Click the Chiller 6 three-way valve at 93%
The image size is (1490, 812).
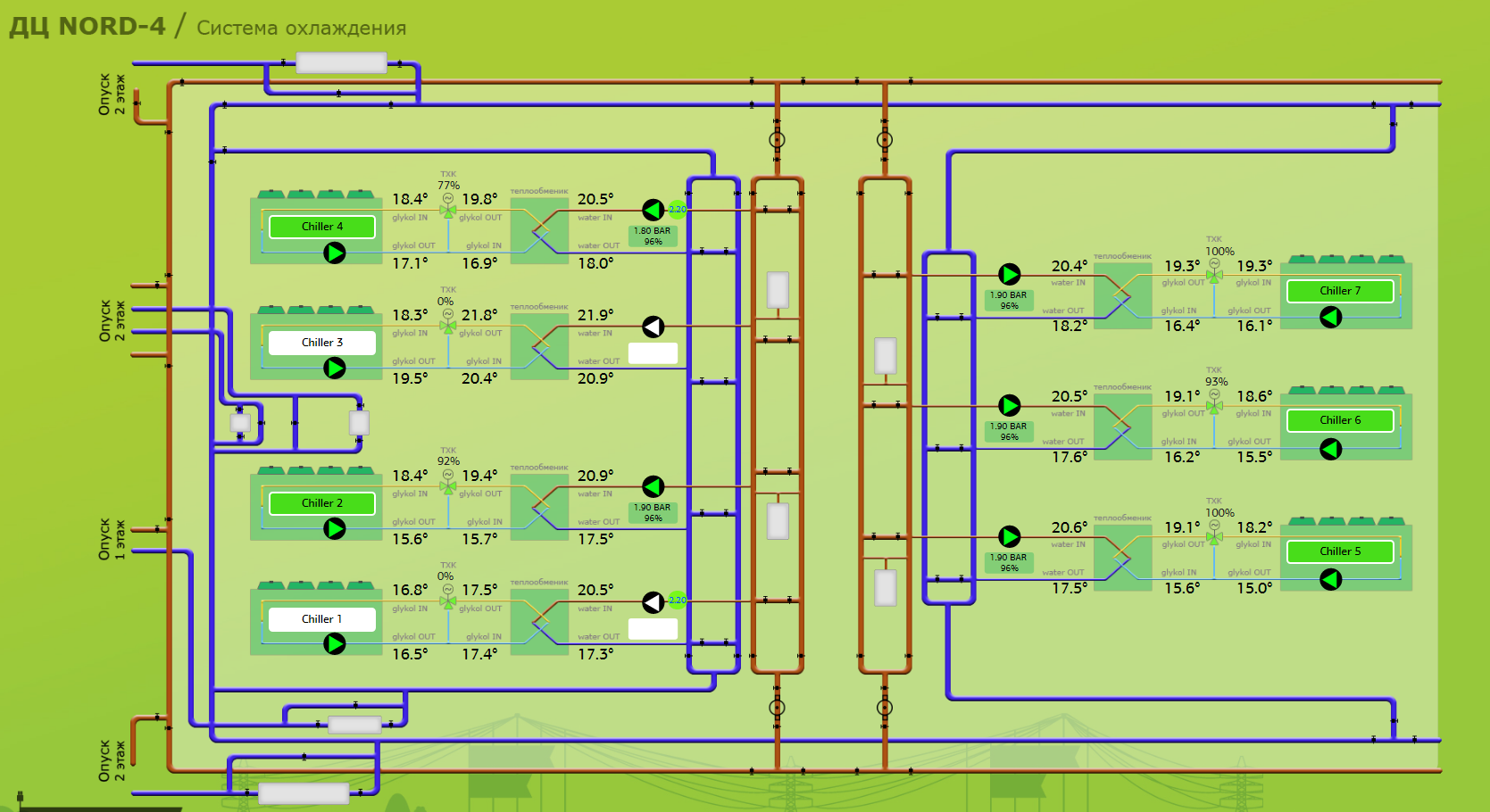pyautogui.click(x=1214, y=405)
